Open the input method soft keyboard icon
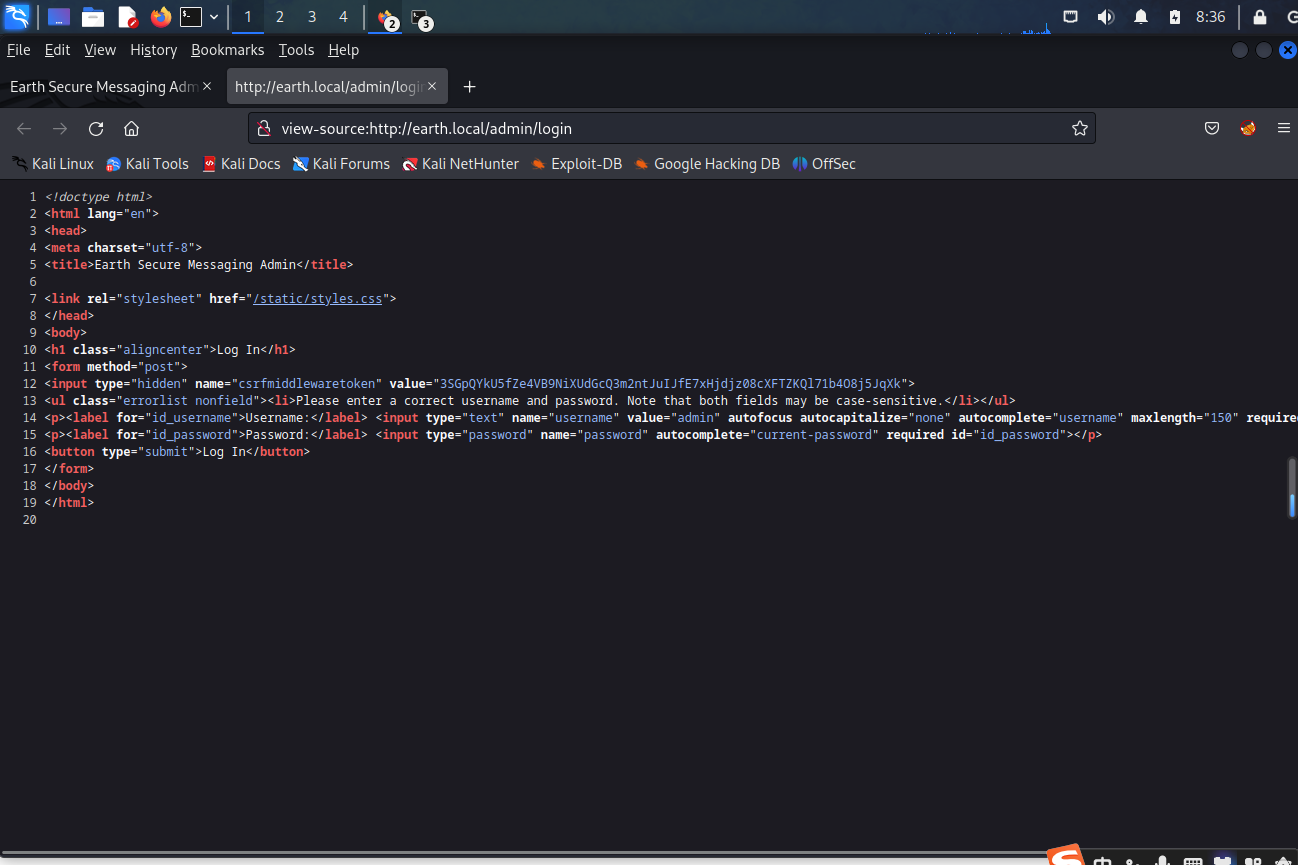 (1193, 860)
